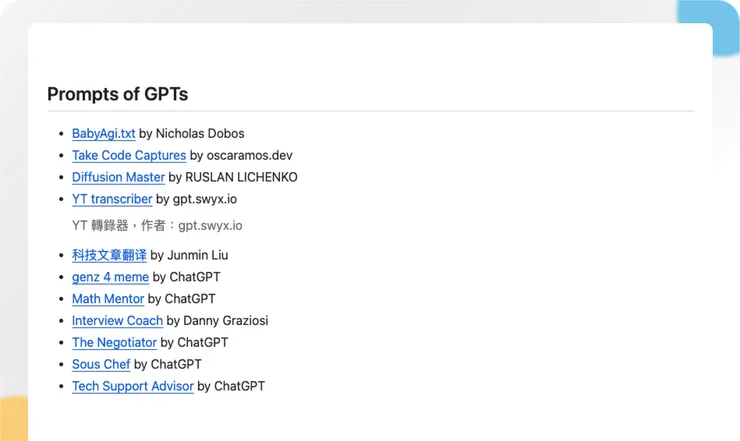Click the translation line 'YT 轉錄器，作者：gpt.swyx.io'
This screenshot has width=740, height=441.
click(x=157, y=226)
